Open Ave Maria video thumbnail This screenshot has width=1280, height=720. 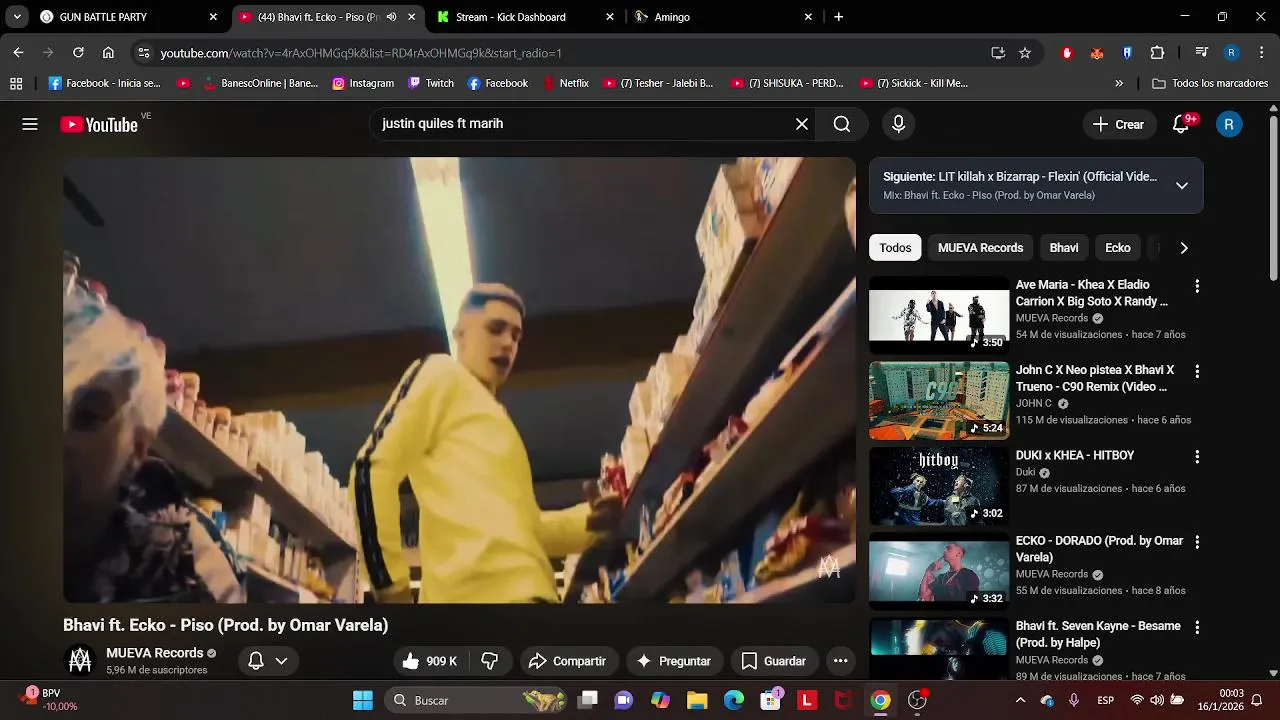point(939,315)
